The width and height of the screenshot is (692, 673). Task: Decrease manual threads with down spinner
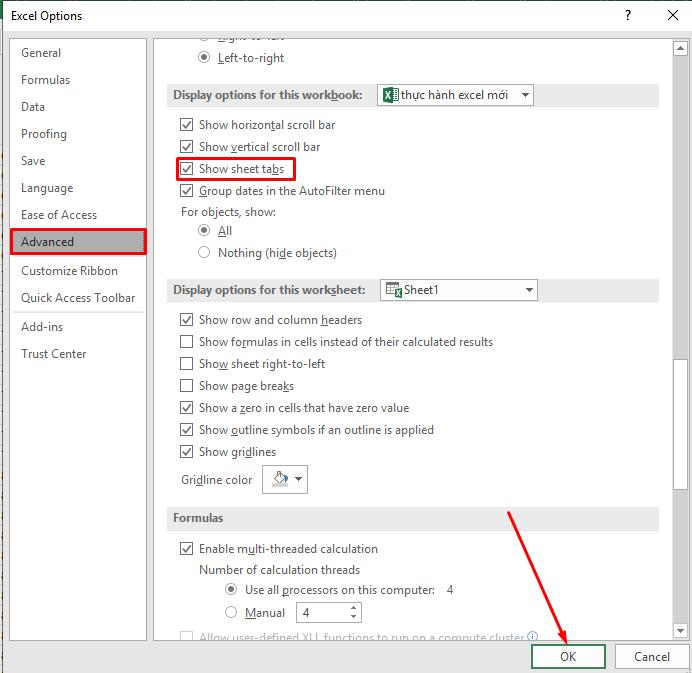click(x=353, y=617)
